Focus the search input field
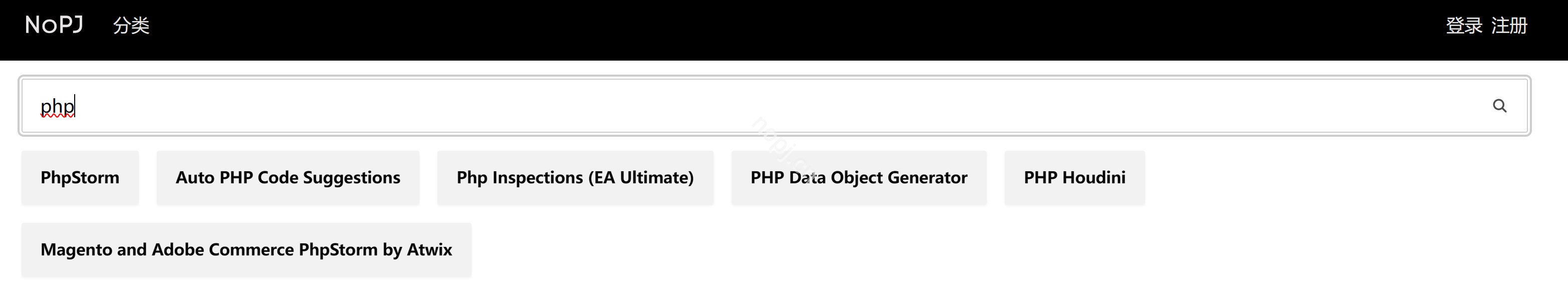 point(731,106)
